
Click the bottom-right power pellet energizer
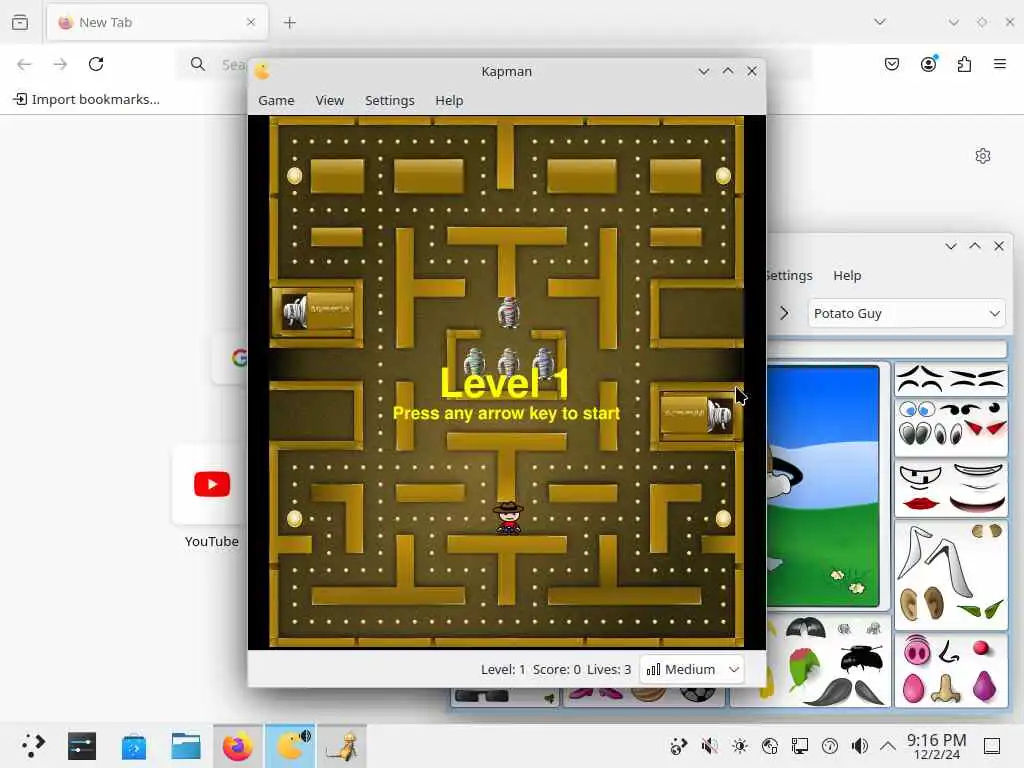723,519
